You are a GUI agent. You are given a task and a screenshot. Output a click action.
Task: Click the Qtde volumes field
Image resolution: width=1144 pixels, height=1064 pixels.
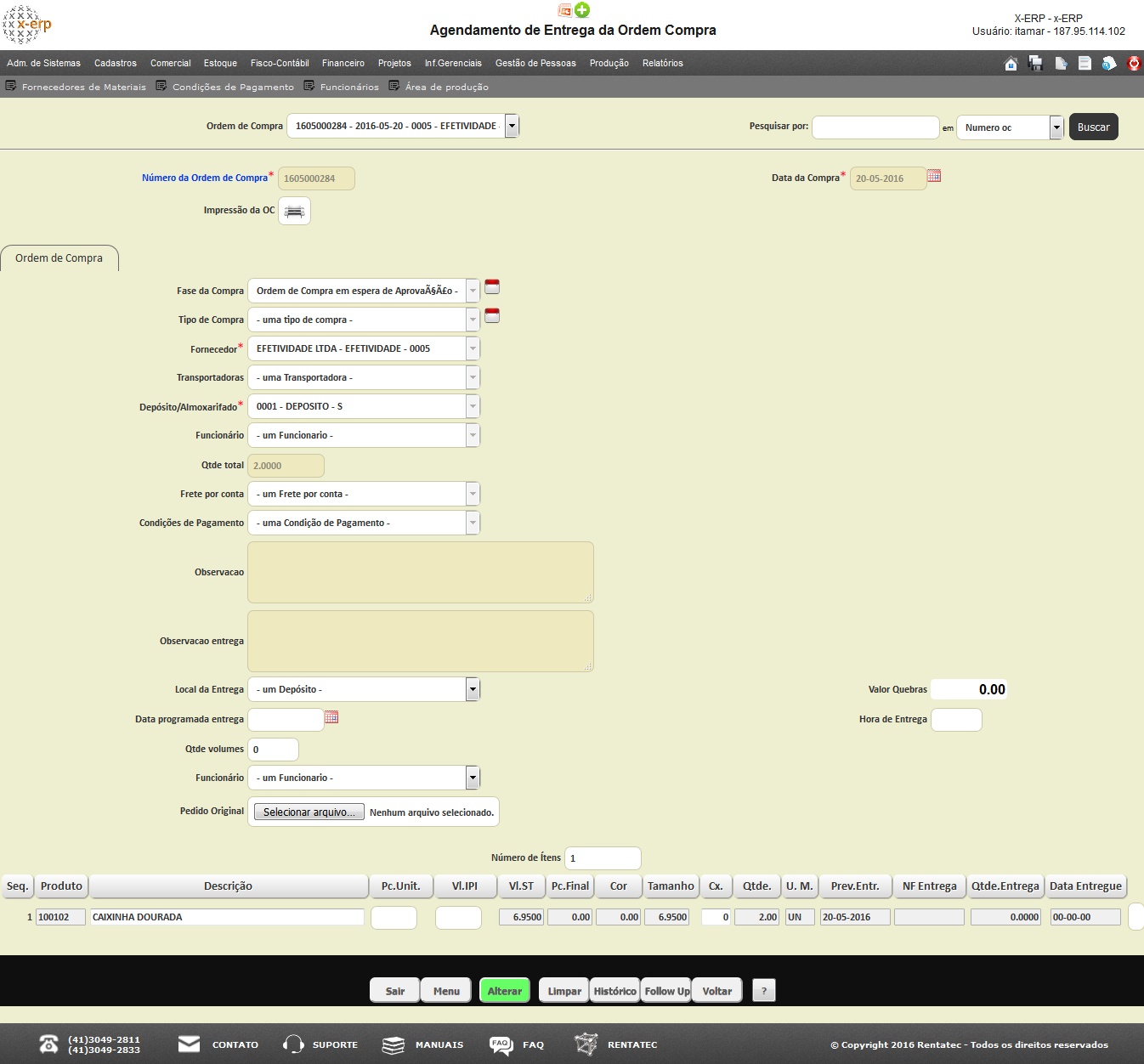(x=273, y=750)
